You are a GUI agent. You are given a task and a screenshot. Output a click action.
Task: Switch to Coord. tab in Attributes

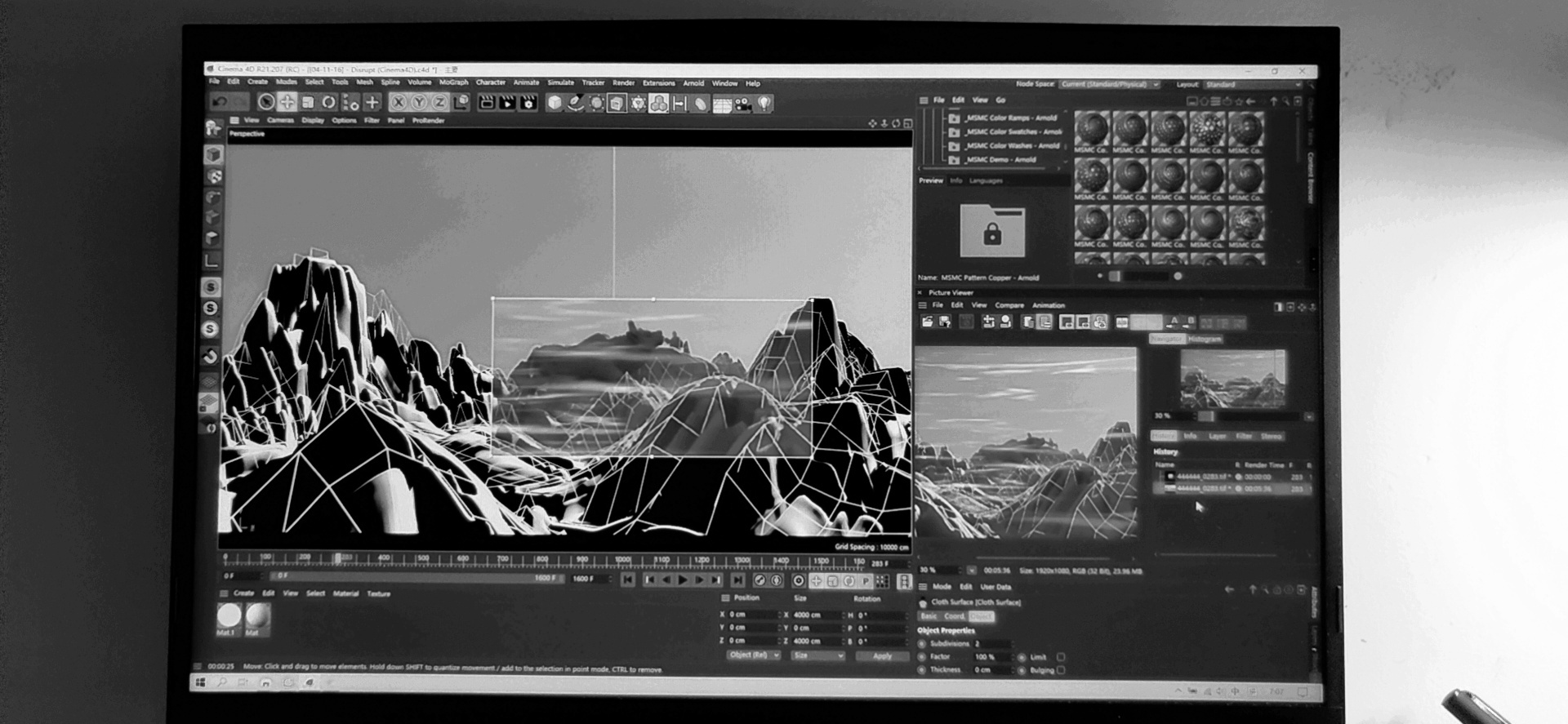[954, 616]
